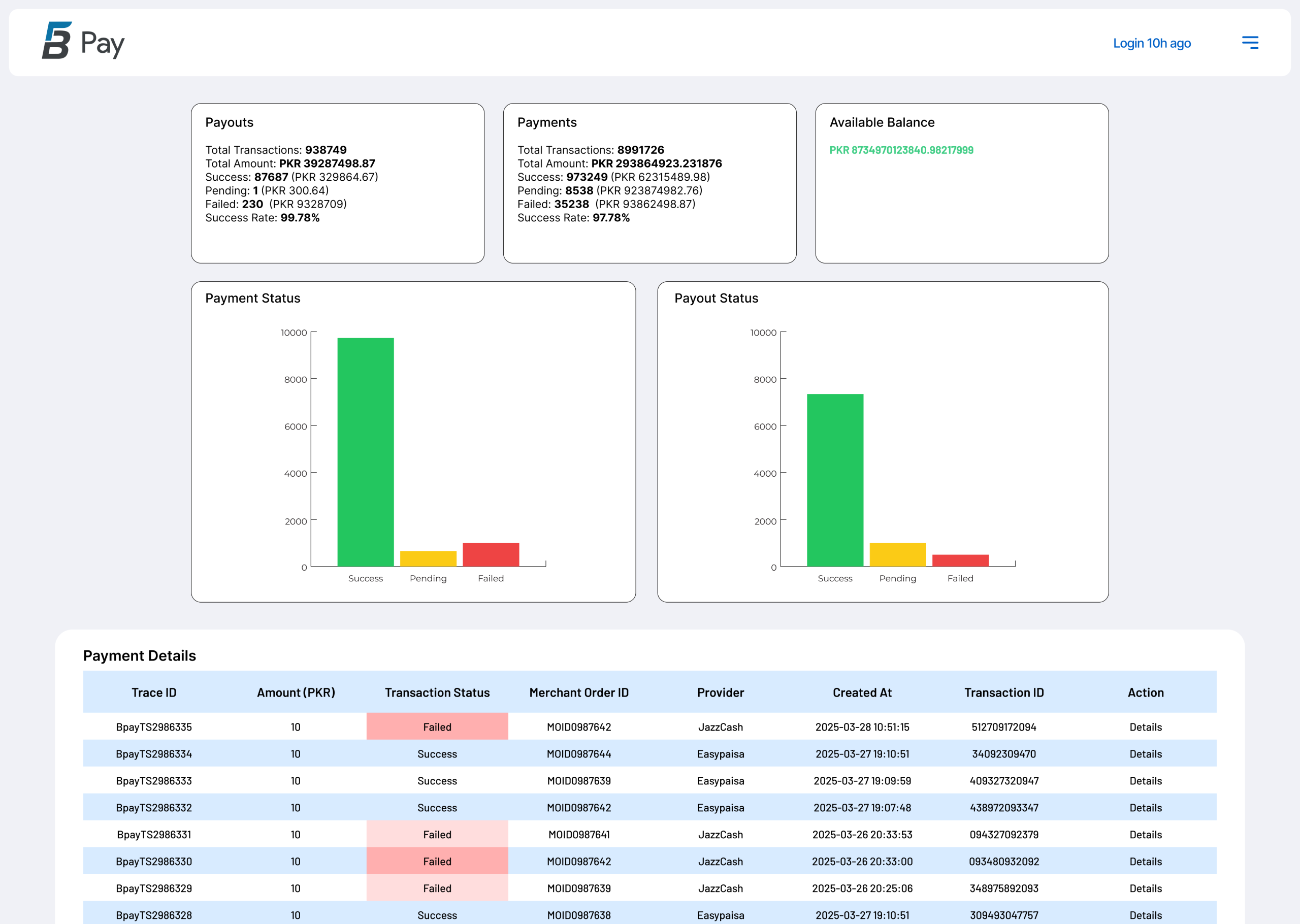The height and width of the screenshot is (924, 1300).
Task: Click the Payouts summary card title
Action: (x=230, y=122)
